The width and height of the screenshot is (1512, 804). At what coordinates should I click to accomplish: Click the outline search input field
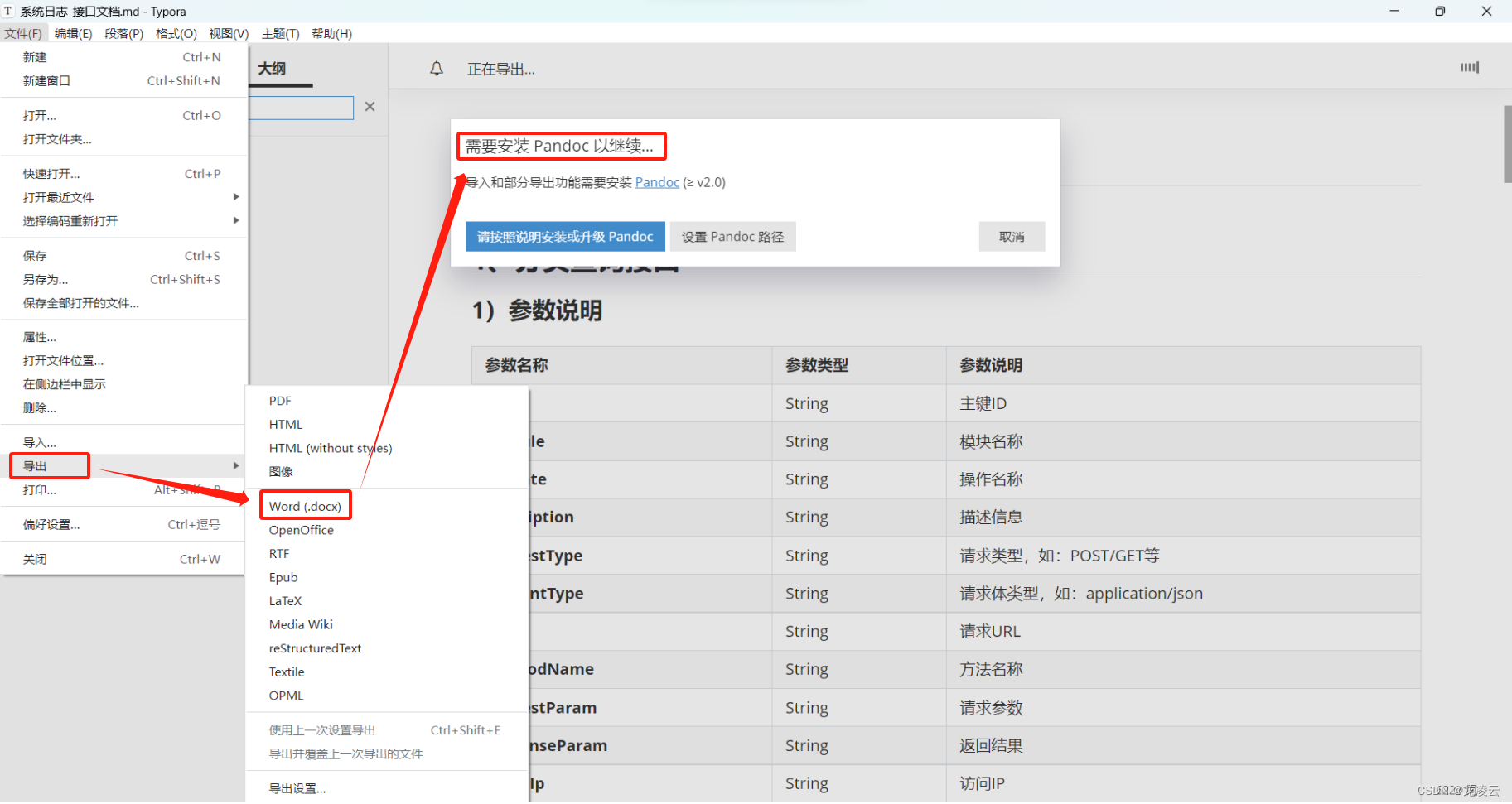point(301,108)
